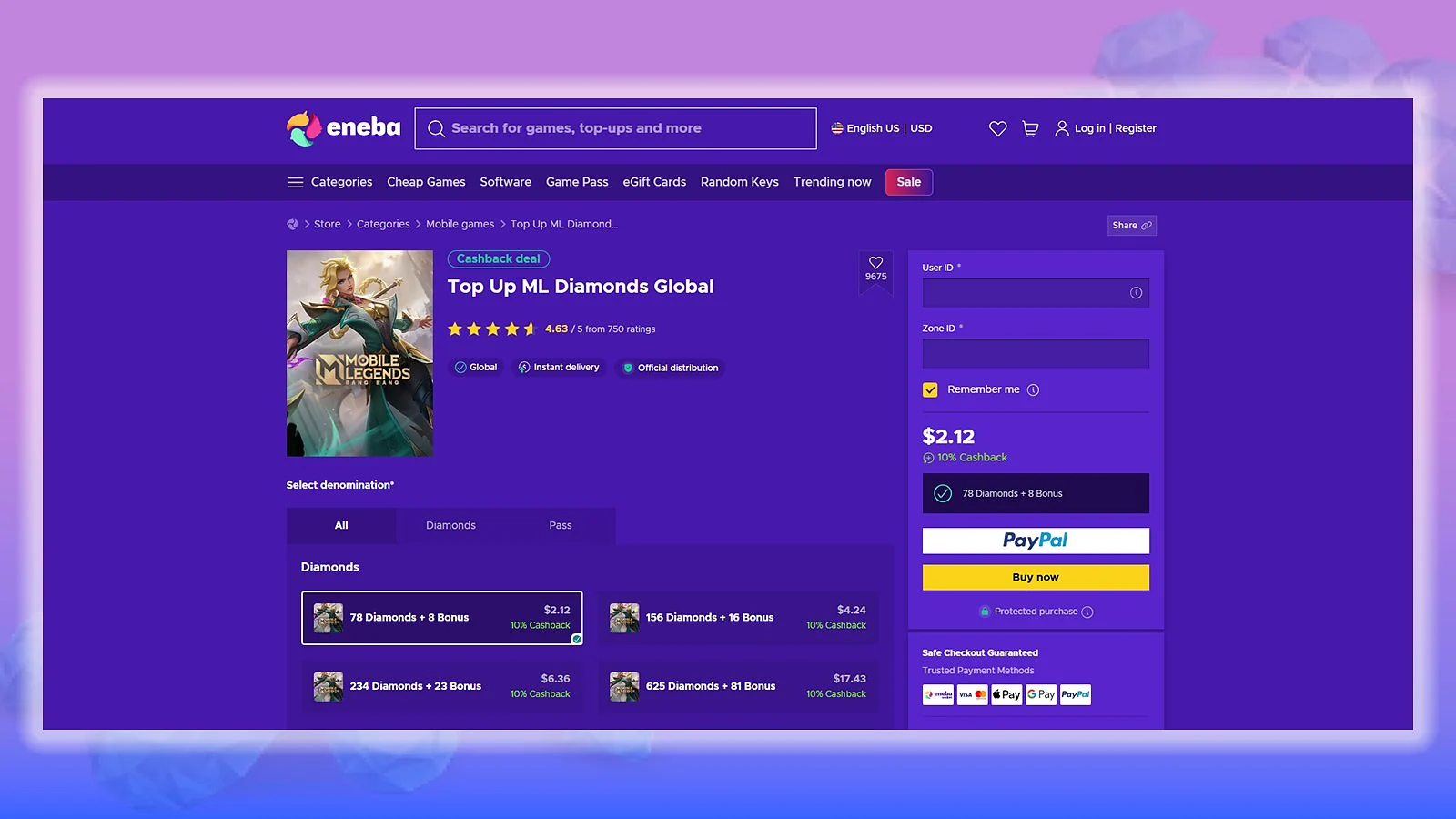Click the small PayPal payment method icon

point(1076,695)
